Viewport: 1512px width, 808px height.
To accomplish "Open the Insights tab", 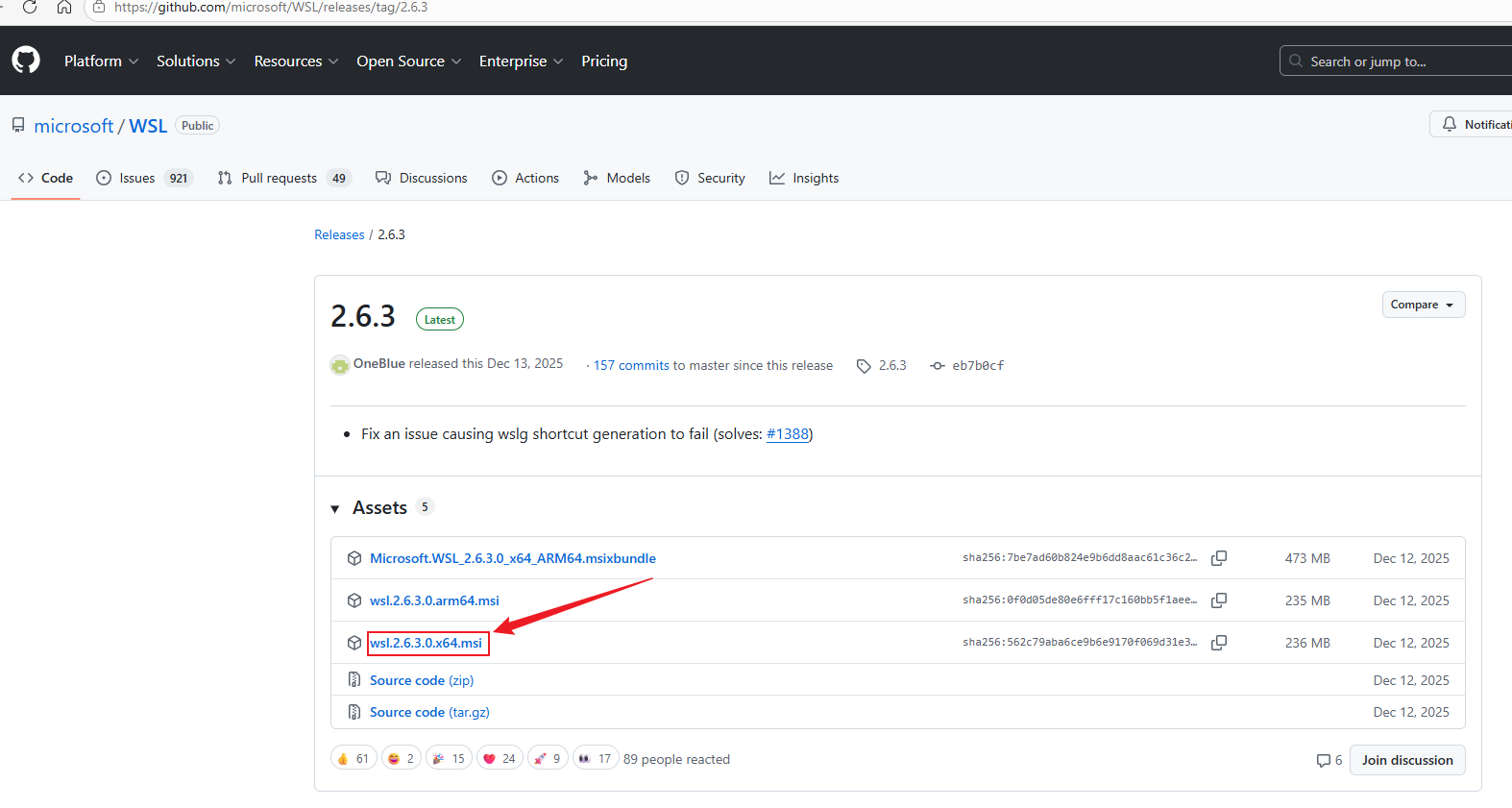I will click(x=804, y=178).
